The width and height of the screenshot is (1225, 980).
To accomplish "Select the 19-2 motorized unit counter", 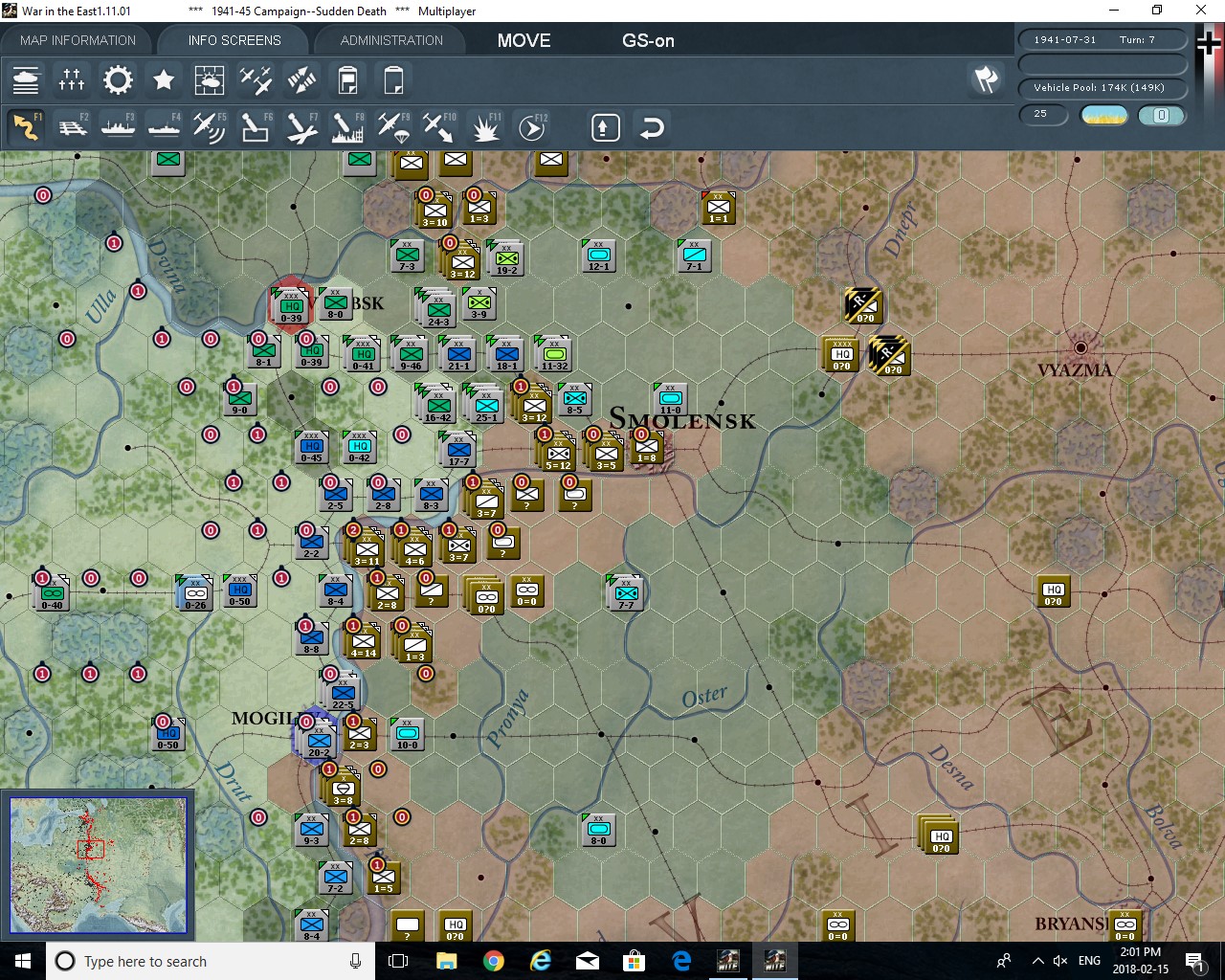I will click(506, 258).
